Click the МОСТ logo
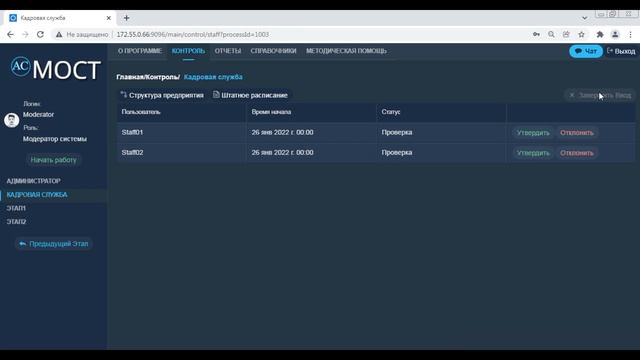The width and height of the screenshot is (640, 360). tap(56, 69)
